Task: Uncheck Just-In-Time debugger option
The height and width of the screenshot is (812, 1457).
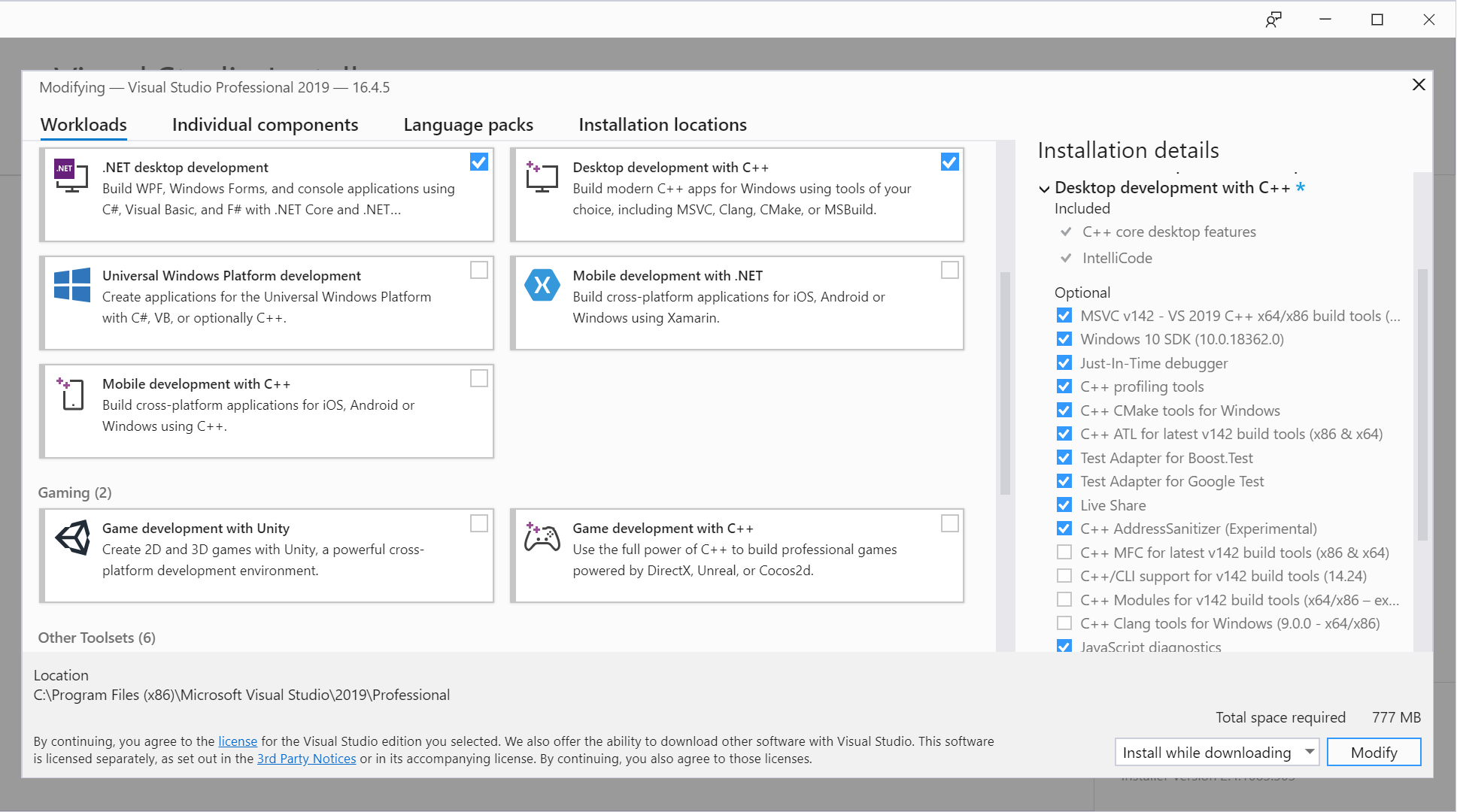Action: [1064, 362]
